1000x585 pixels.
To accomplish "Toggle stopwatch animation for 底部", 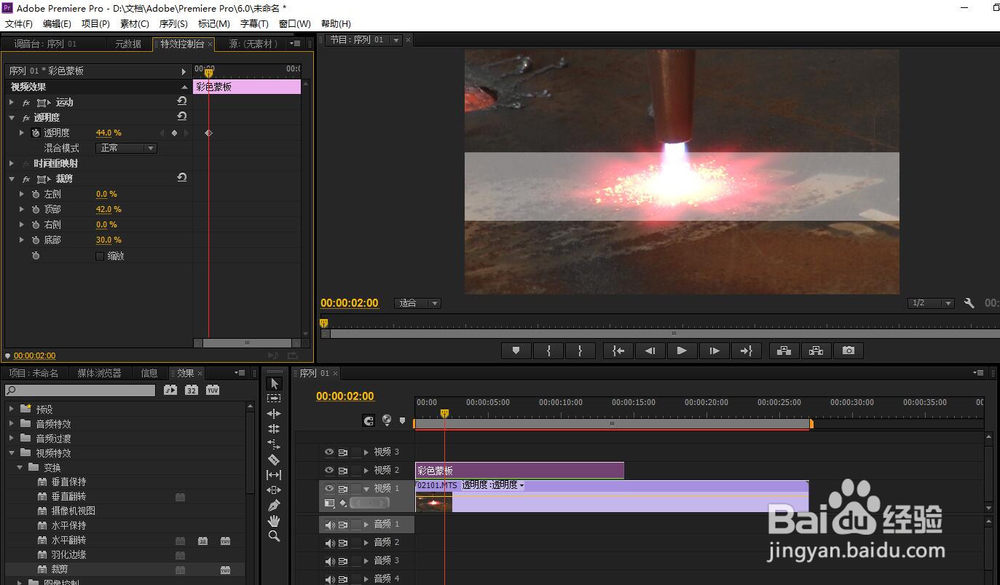I will [36, 240].
